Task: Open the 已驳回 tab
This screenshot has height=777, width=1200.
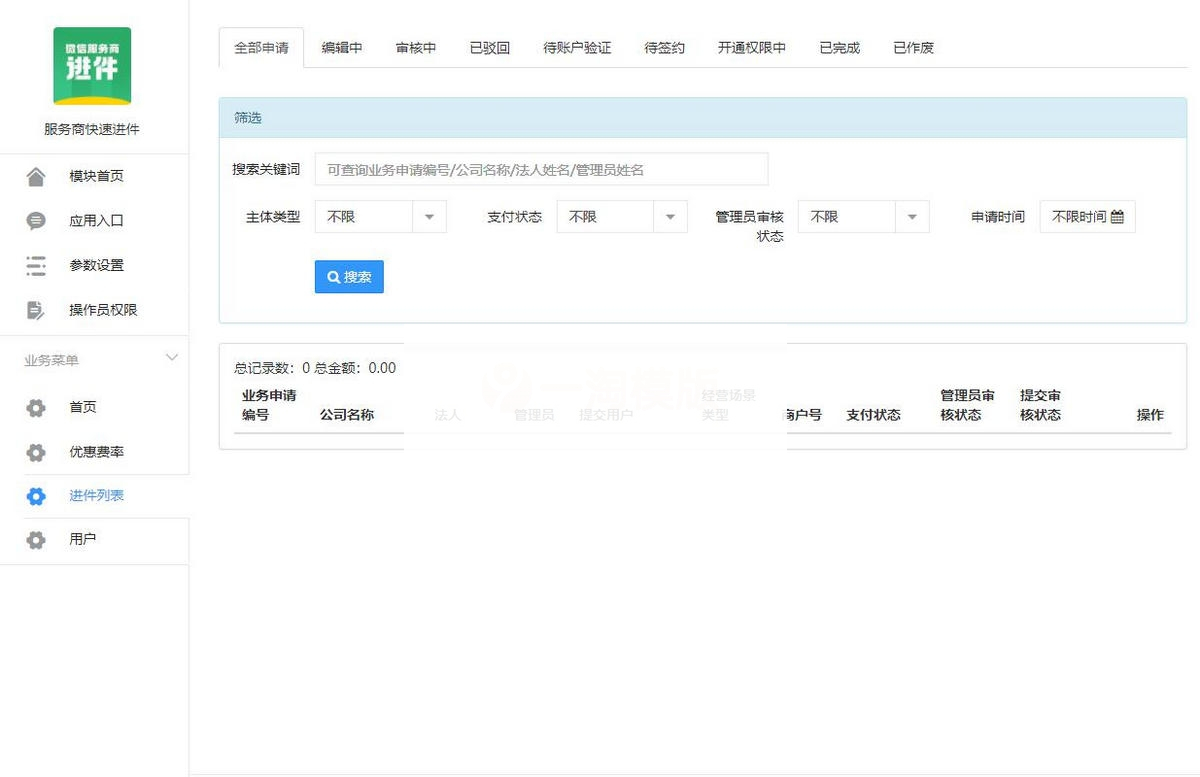Action: point(489,47)
